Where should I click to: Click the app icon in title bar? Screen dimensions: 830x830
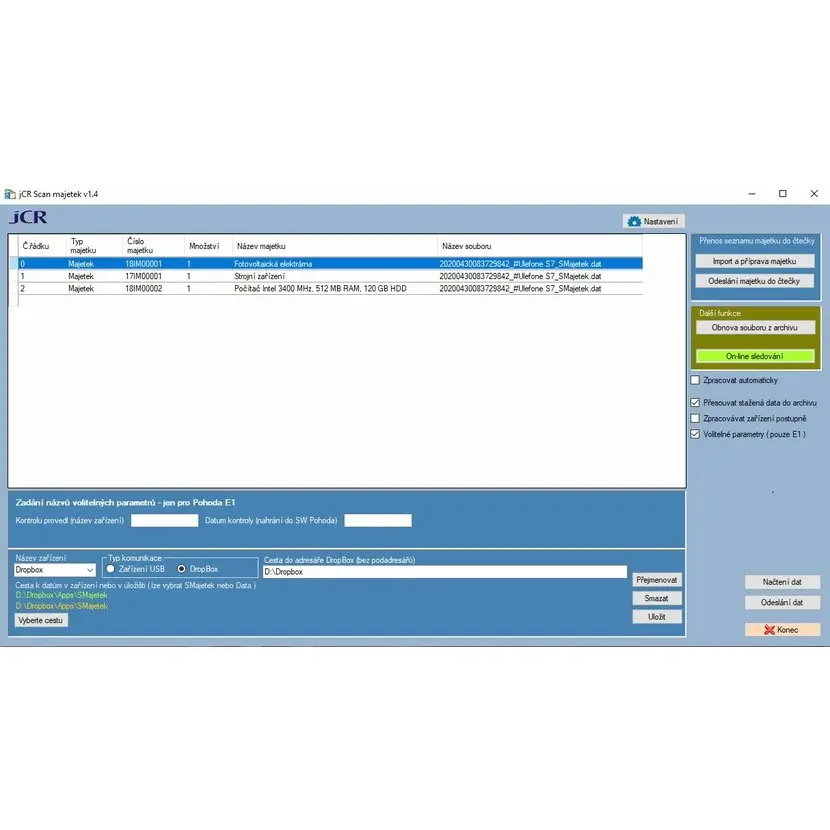[x=10, y=194]
